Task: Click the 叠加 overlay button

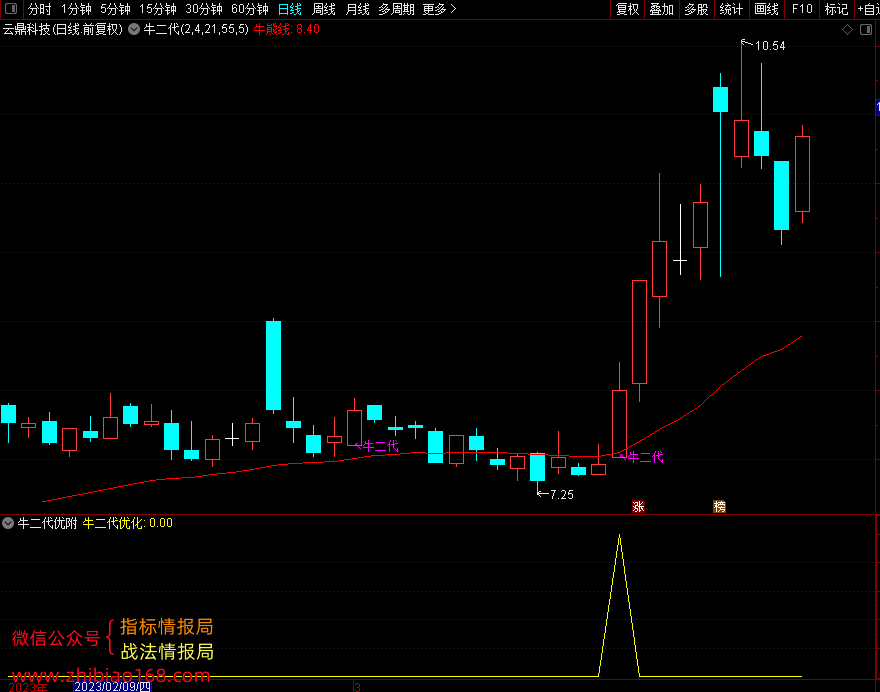Action: 662,10
